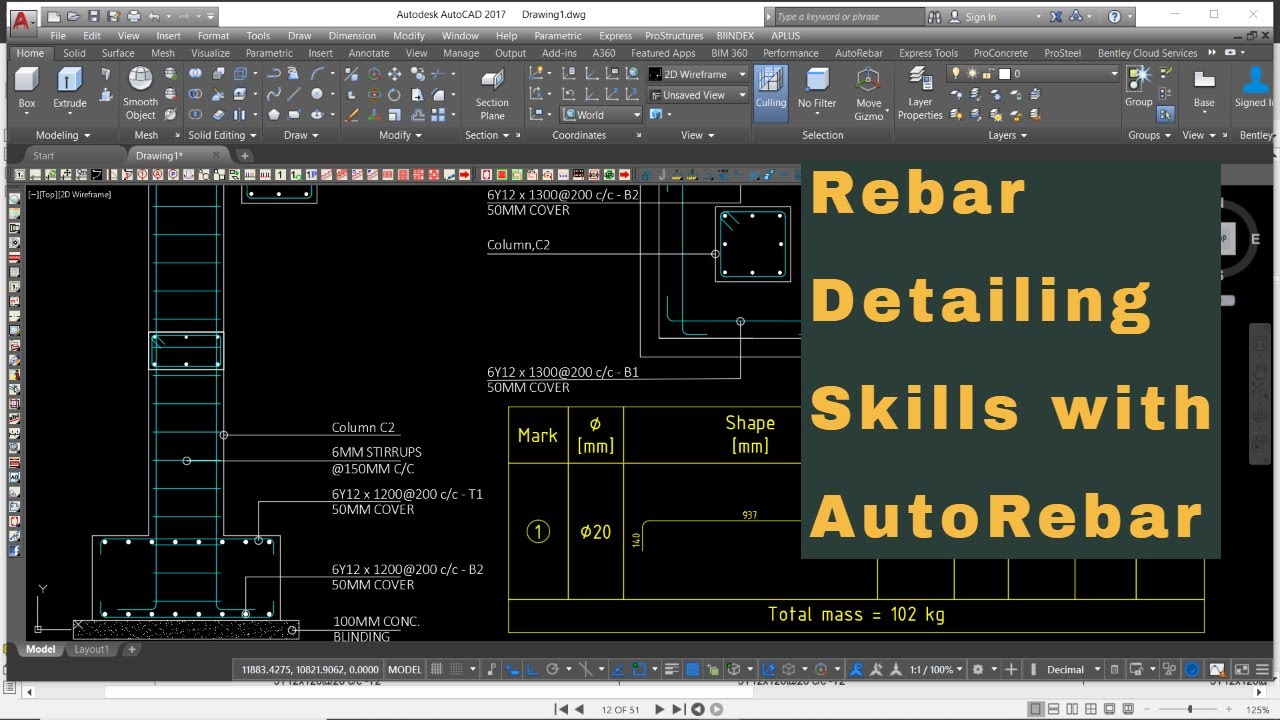Viewport: 1280px width, 720px height.
Task: Toggle layer 0 lock icon
Action: point(986,74)
